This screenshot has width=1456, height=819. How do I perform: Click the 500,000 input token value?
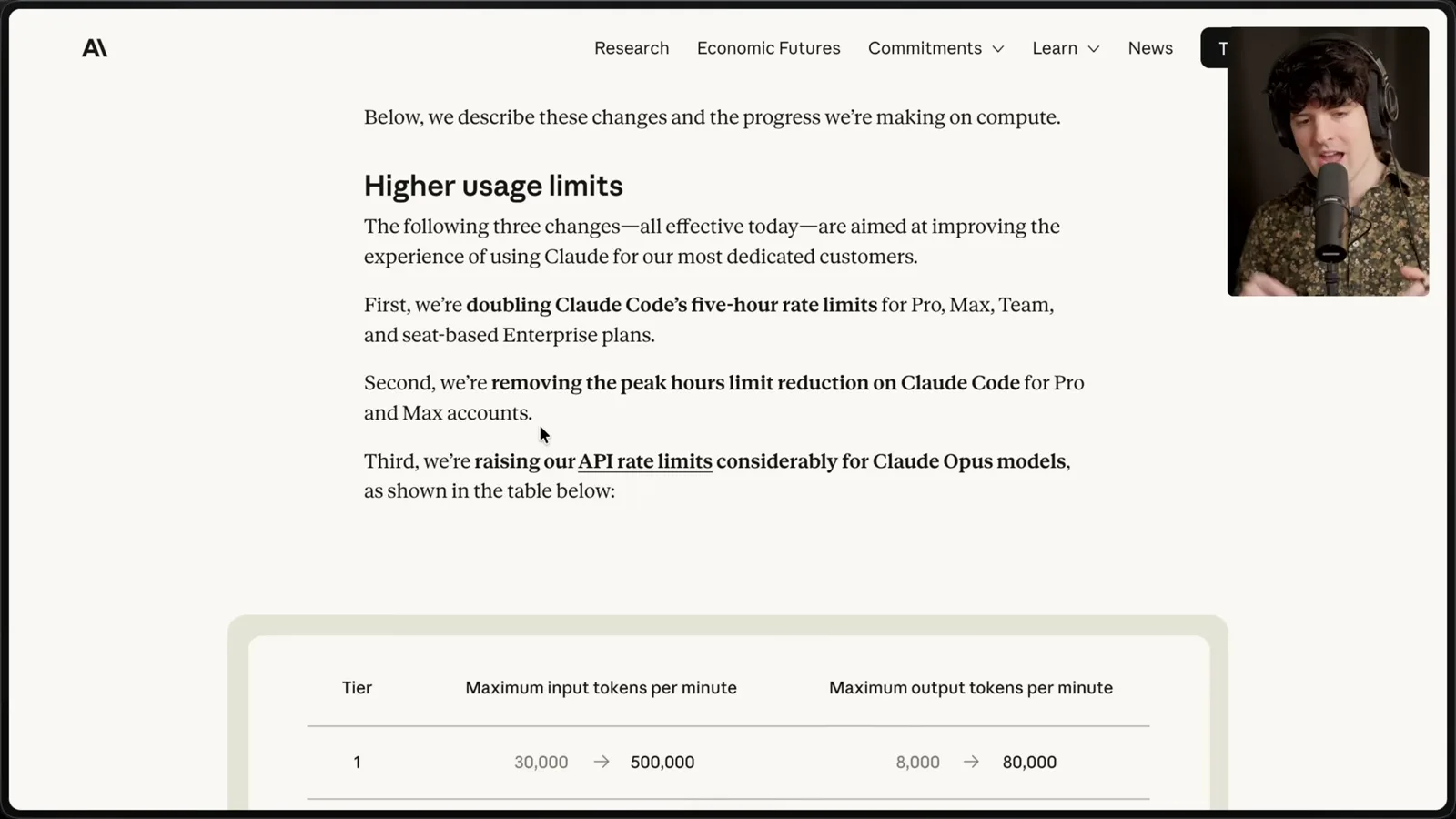tap(662, 762)
